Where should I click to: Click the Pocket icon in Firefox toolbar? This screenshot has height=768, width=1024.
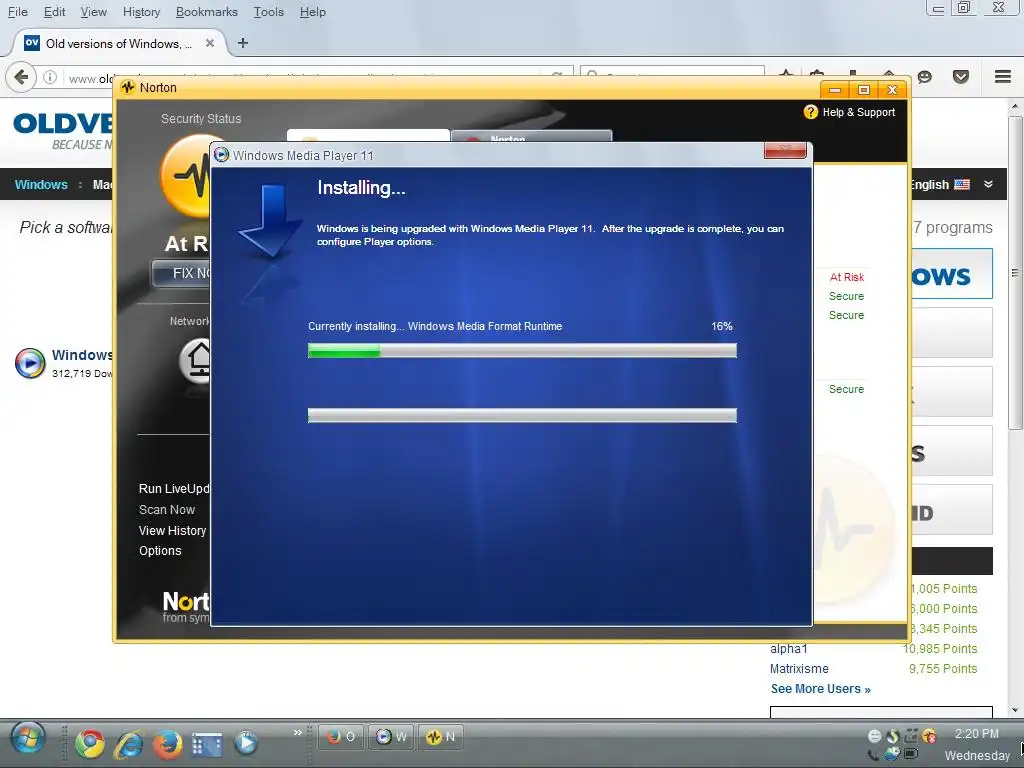tap(961, 76)
